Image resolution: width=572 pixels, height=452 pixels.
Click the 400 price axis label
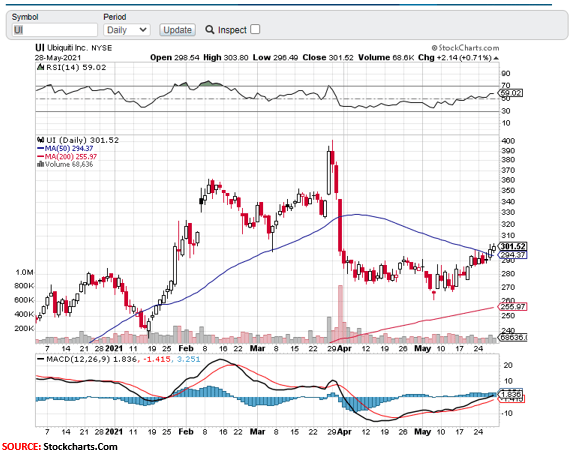tap(509, 141)
